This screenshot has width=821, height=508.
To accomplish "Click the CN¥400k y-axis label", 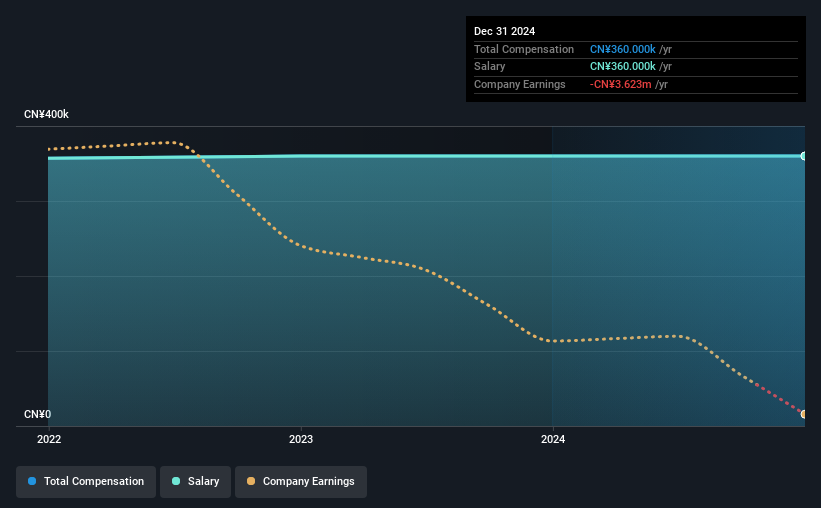I will [x=46, y=114].
